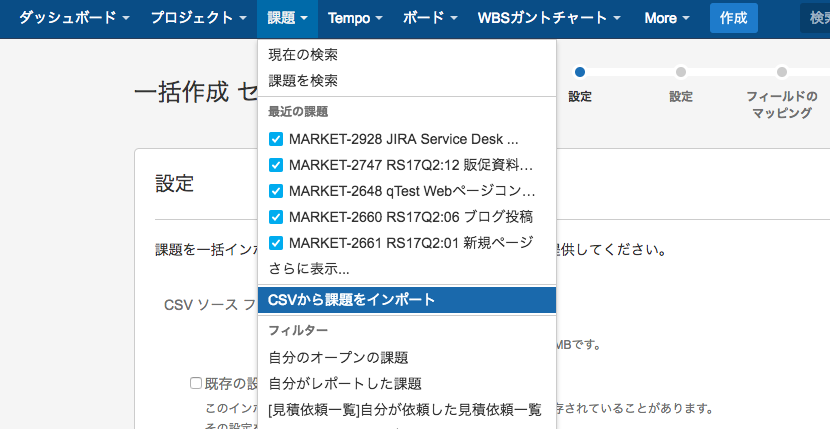Toggle the 既存の設定 checkbox

(196, 383)
